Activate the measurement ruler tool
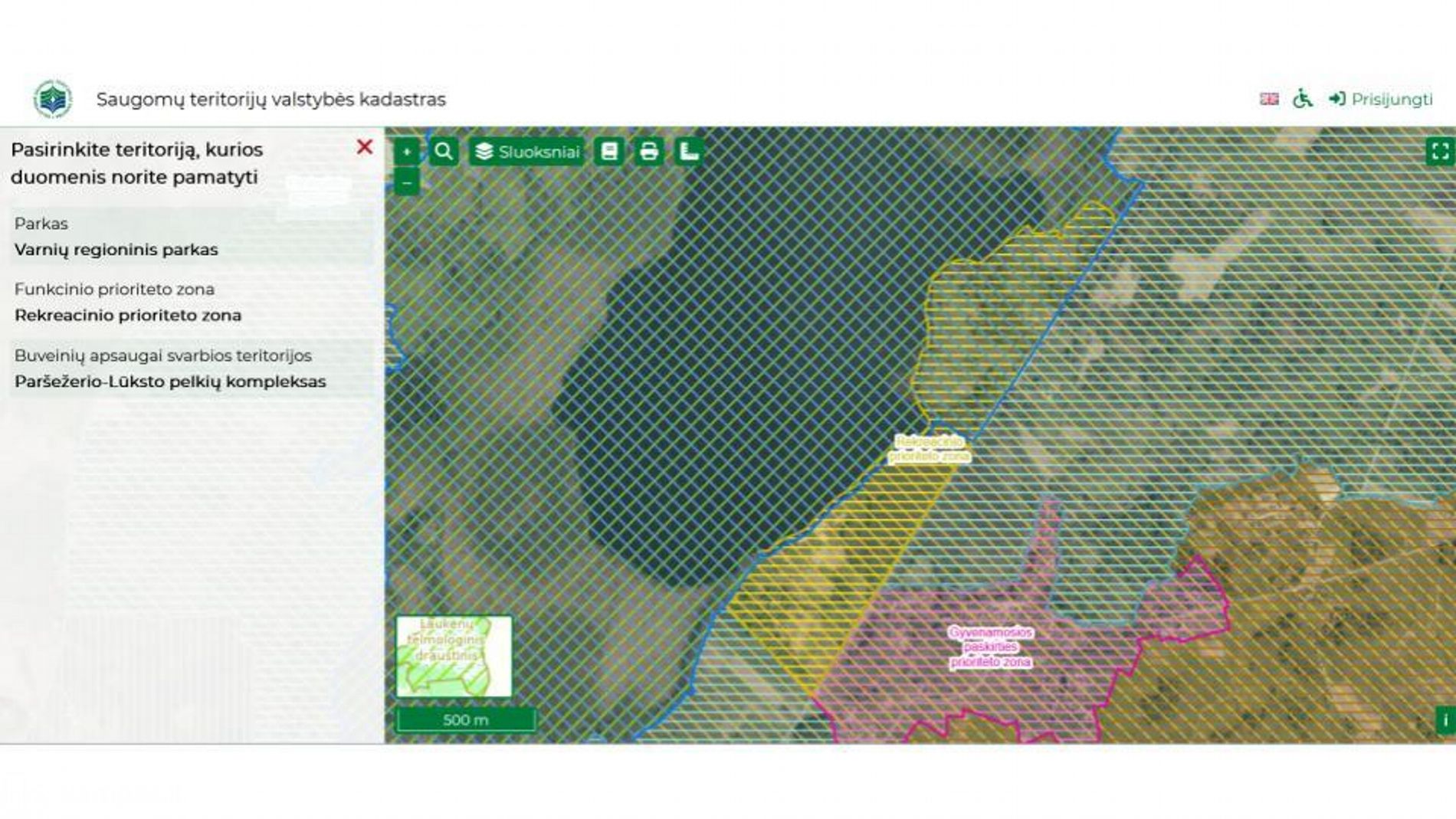The width and height of the screenshot is (1456, 819). coord(689,152)
